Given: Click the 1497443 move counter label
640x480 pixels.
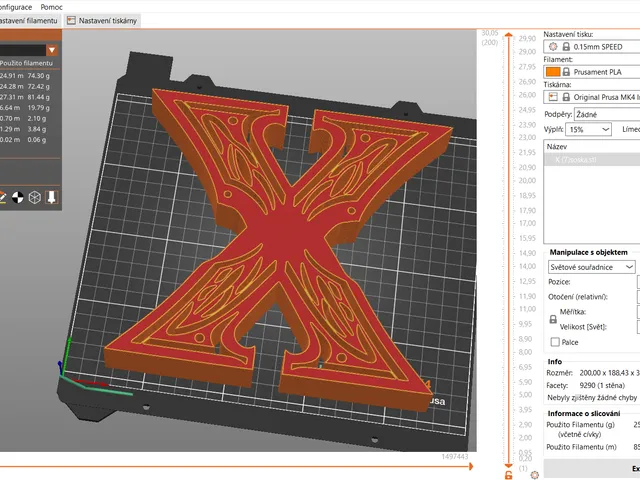Looking at the screenshot, I should tap(455, 457).
